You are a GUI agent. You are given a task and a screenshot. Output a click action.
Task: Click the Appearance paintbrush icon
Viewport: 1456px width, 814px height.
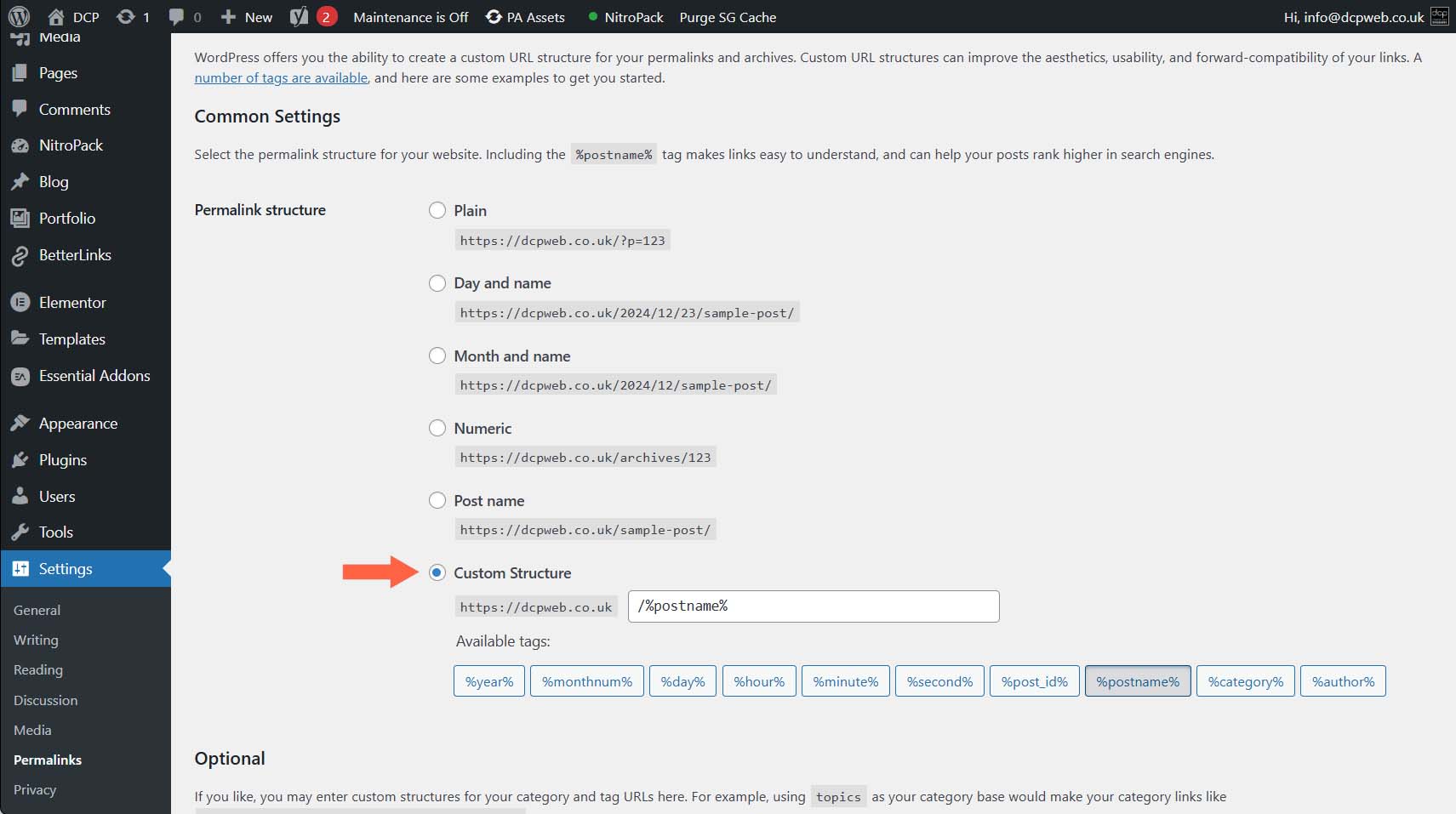[20, 424]
